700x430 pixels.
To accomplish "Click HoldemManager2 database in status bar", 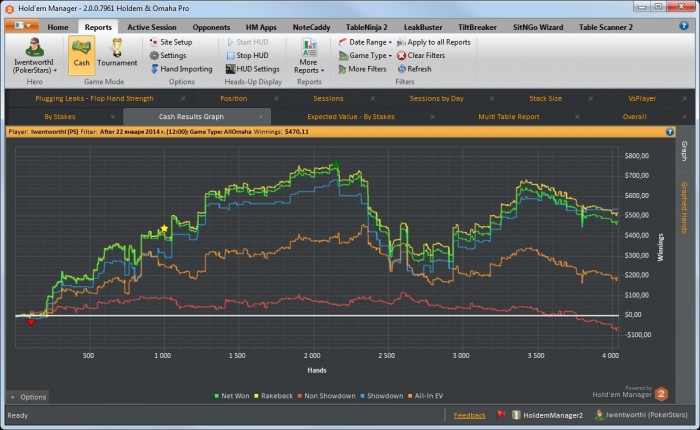I will [x=547, y=415].
